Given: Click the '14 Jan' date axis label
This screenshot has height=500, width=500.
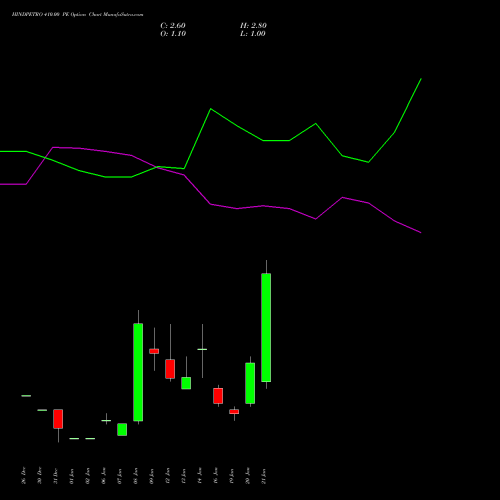Looking at the screenshot, I should click(x=200, y=476).
